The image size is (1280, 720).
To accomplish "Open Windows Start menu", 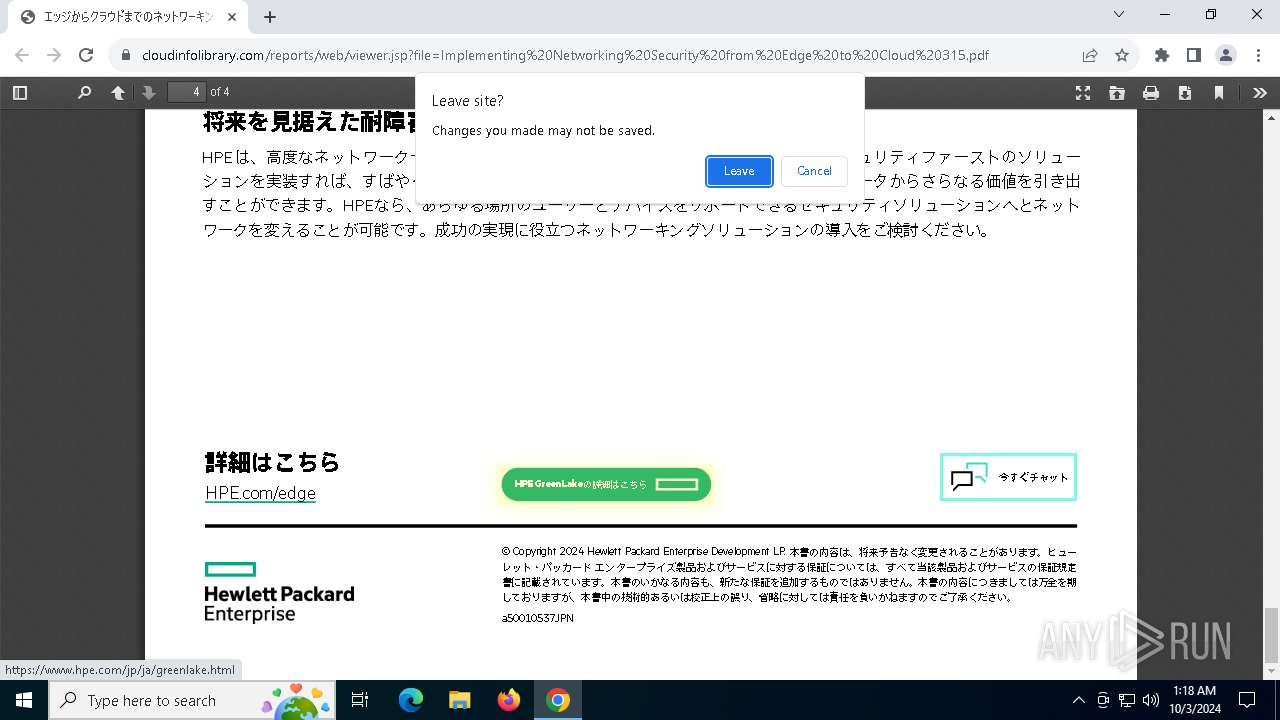I will tap(23, 700).
